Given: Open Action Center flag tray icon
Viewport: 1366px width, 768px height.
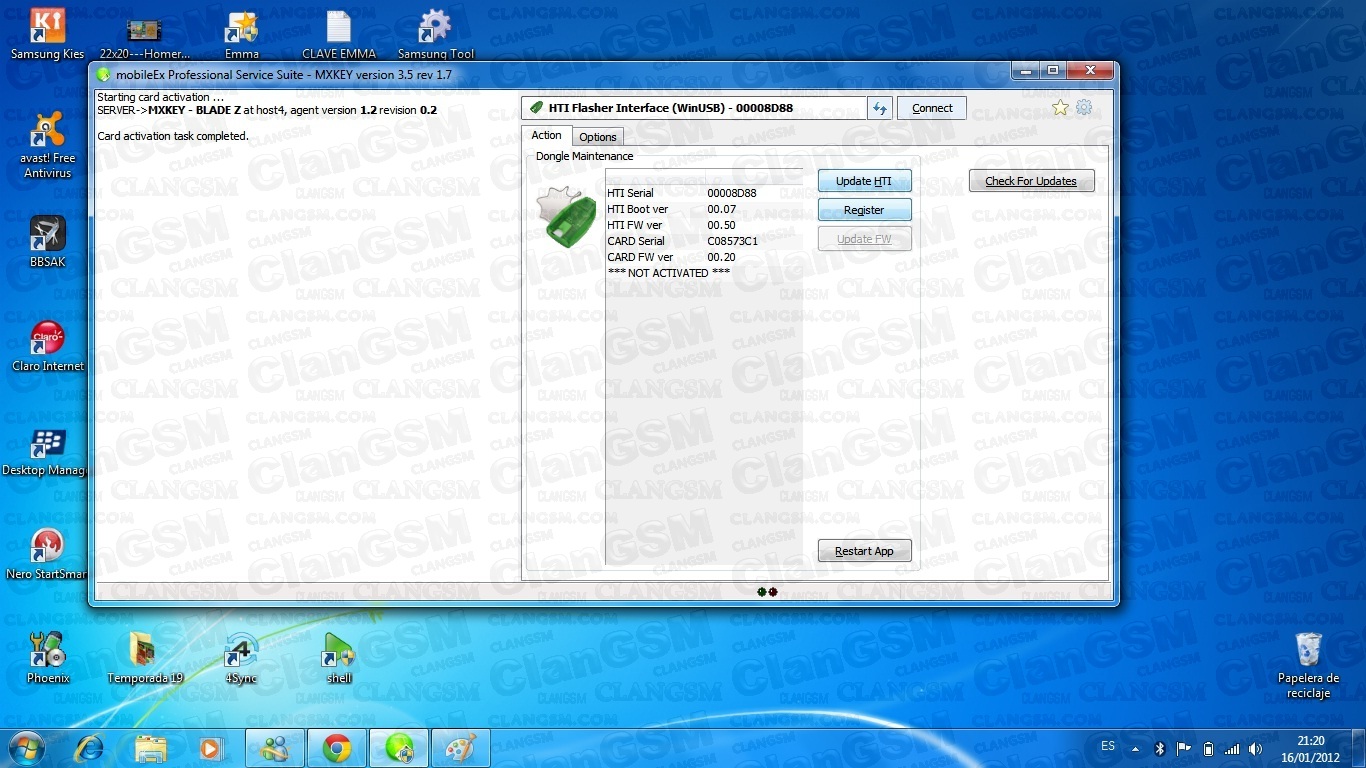Looking at the screenshot, I should click(1184, 748).
